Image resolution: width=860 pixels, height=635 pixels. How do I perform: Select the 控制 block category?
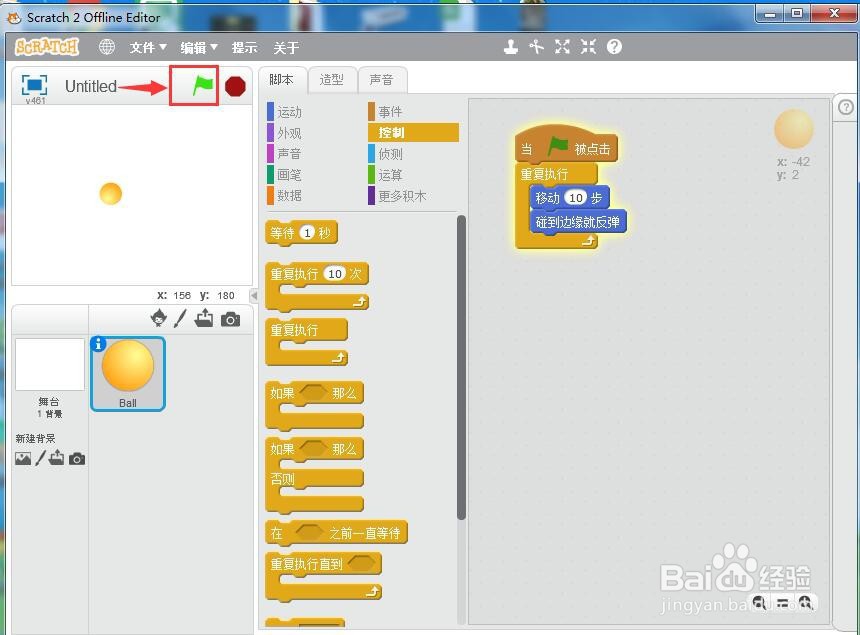[413, 133]
